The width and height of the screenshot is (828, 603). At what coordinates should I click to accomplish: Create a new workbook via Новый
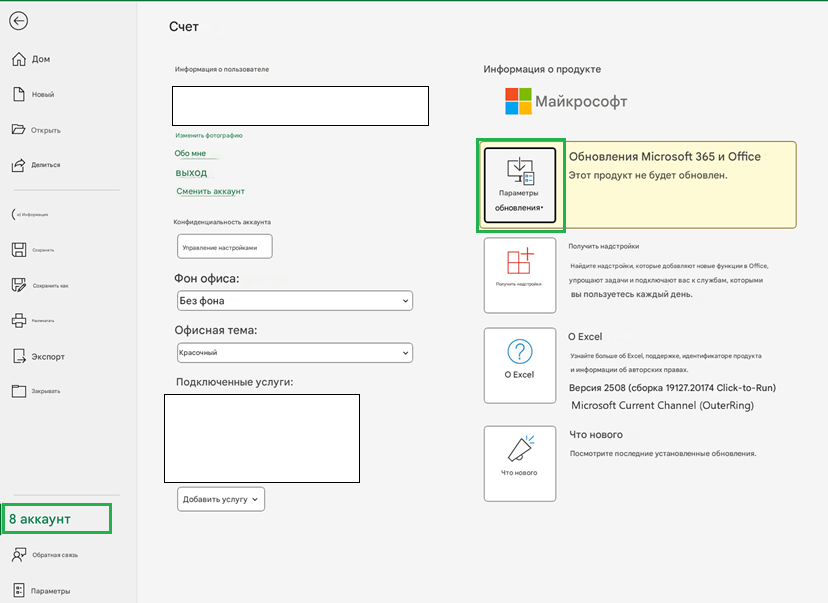pyautogui.click(x=33, y=95)
